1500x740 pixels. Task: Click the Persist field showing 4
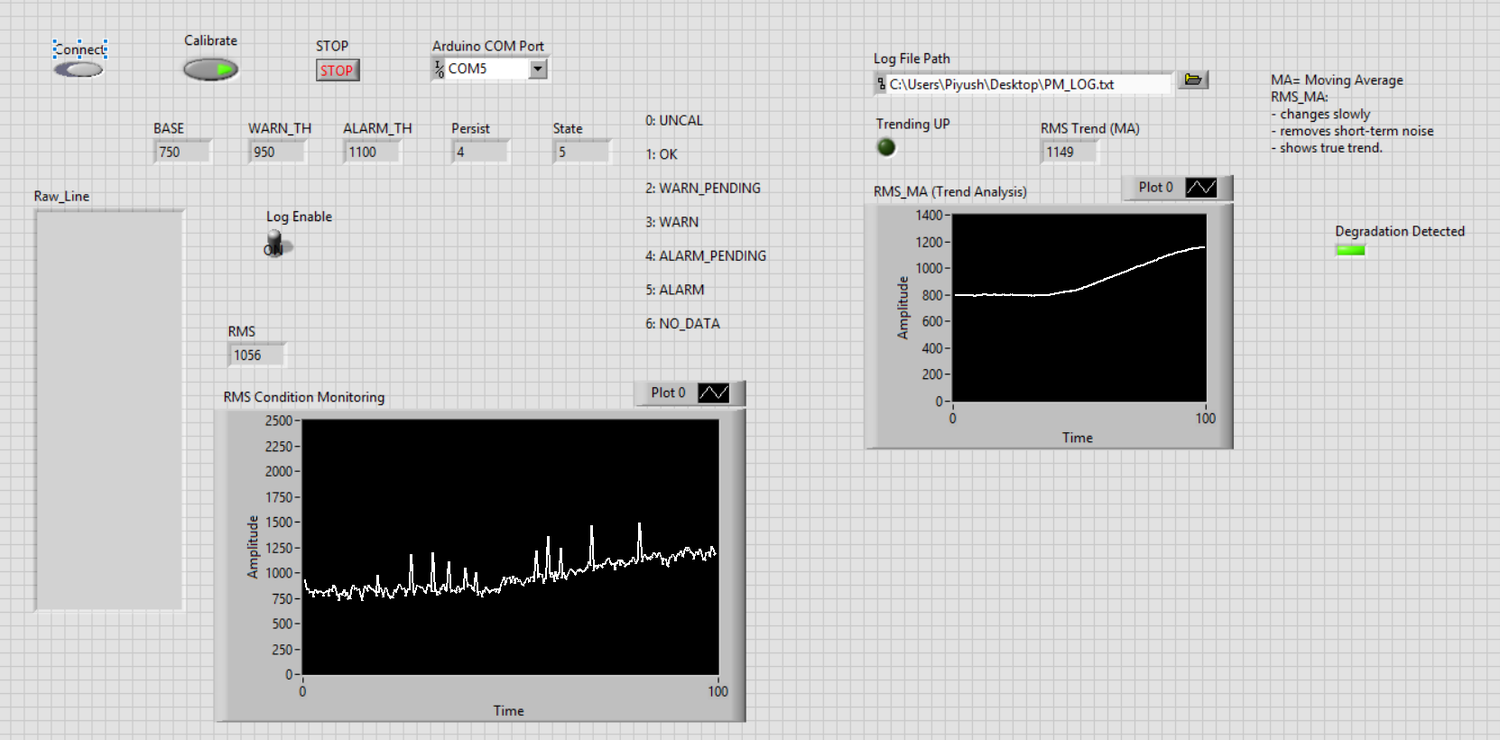point(480,151)
